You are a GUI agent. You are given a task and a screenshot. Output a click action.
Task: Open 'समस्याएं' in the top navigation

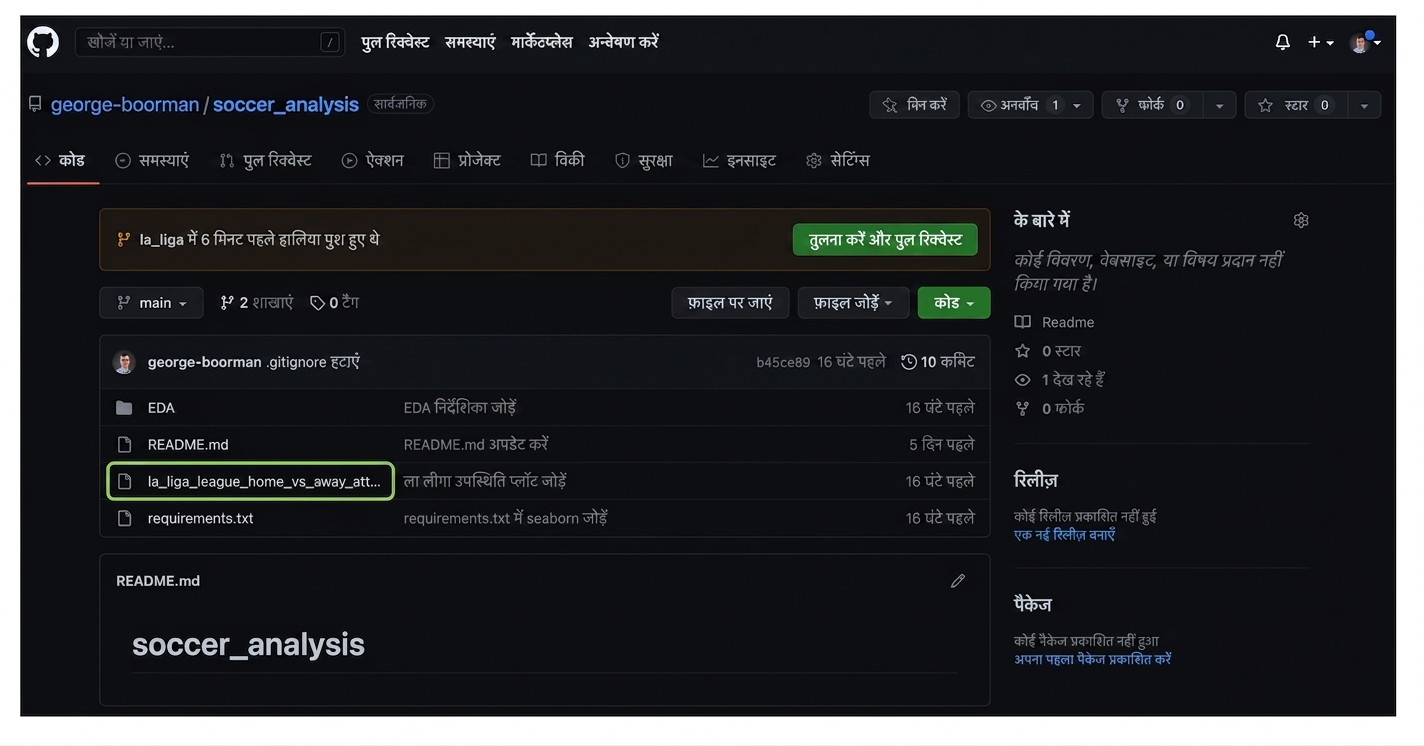pyautogui.click(x=470, y=42)
